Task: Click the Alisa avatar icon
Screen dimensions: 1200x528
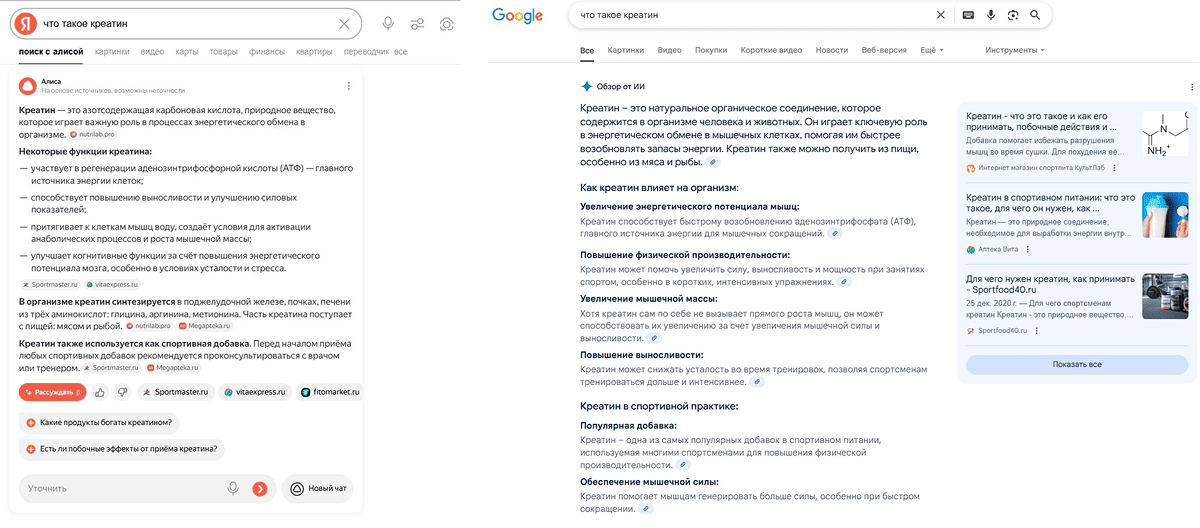Action: click(x=28, y=85)
